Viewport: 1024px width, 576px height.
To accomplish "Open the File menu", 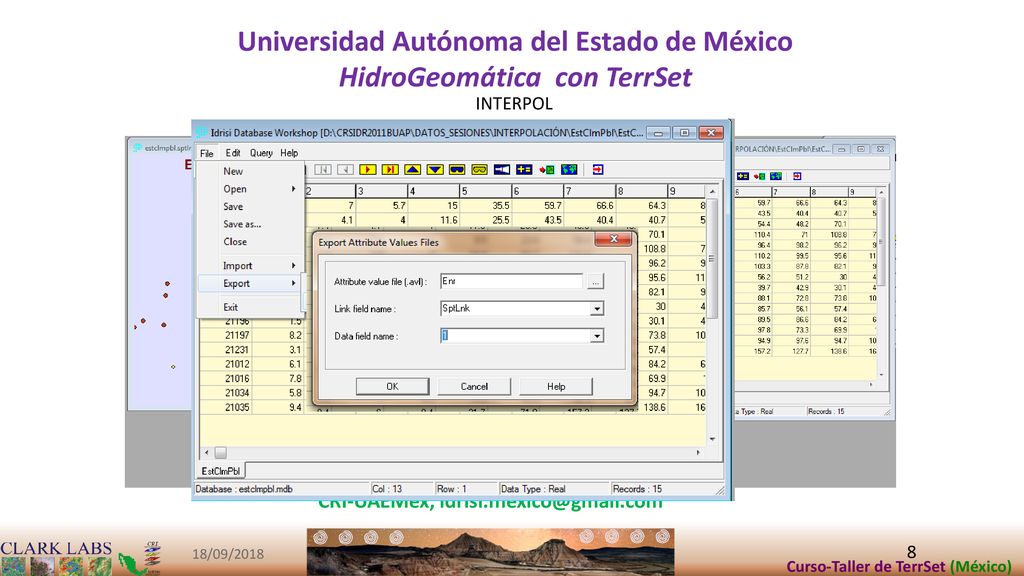I will coord(206,153).
